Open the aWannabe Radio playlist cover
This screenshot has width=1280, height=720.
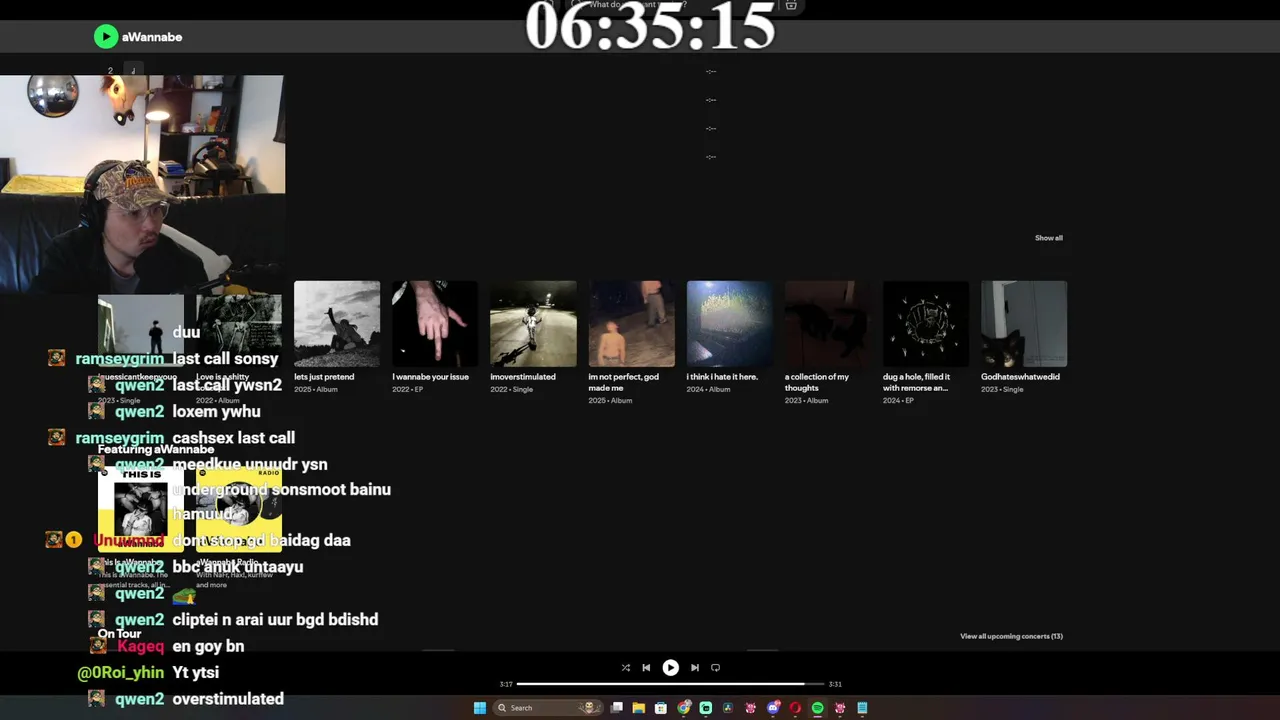point(239,510)
